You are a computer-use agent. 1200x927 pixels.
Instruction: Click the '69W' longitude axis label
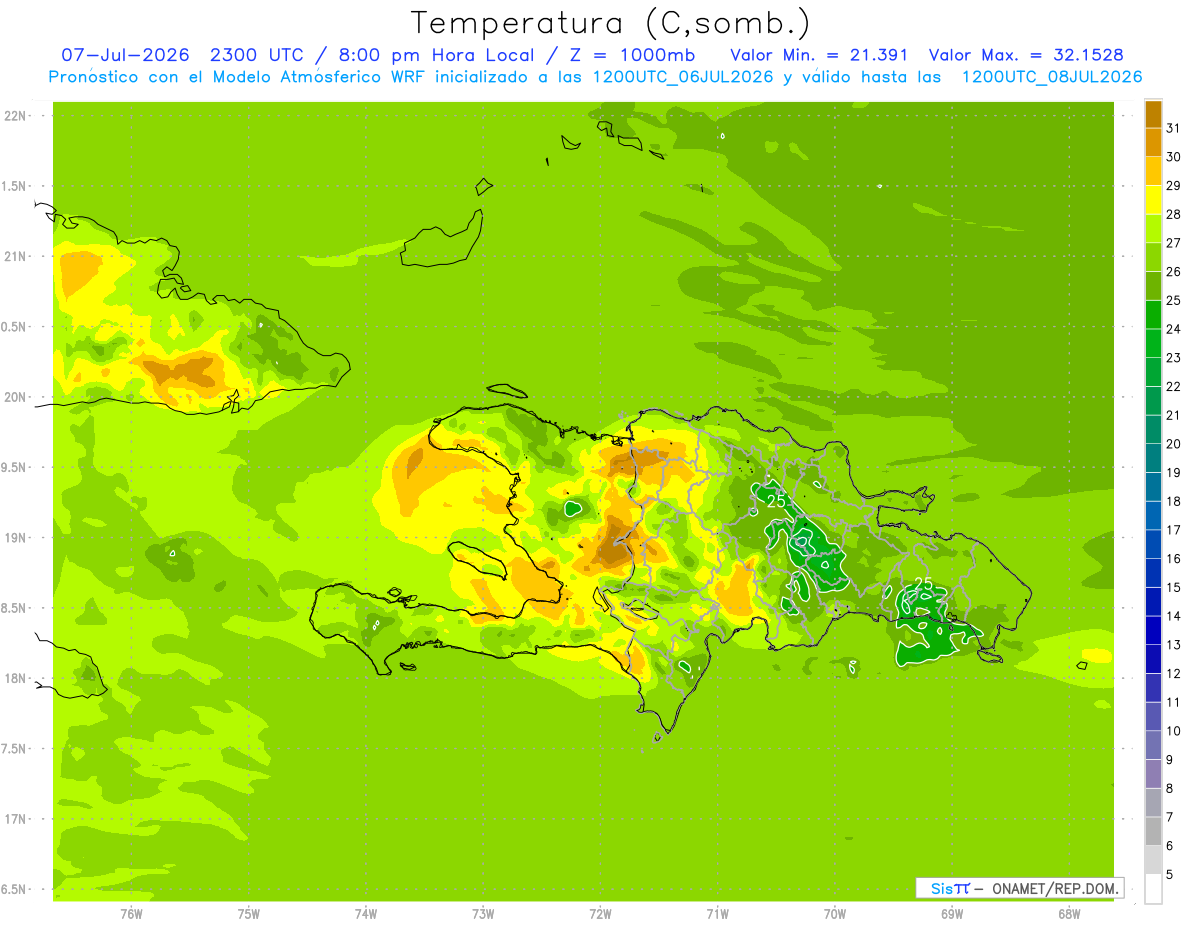tap(952, 913)
